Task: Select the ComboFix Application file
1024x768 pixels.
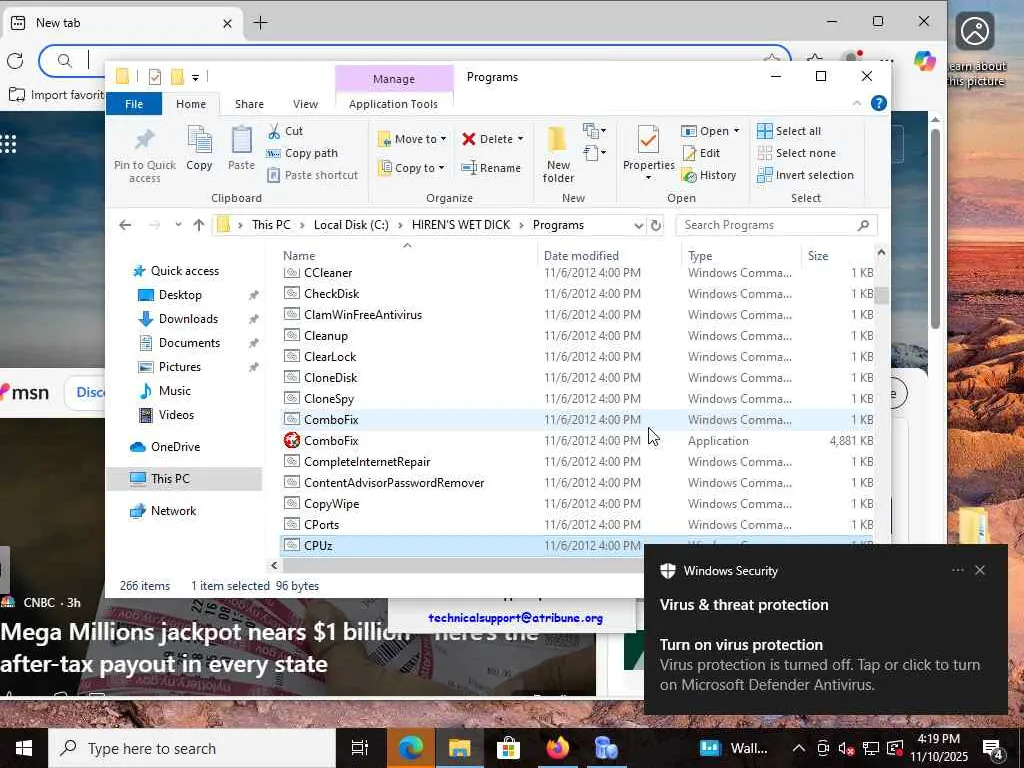Action: [x=578, y=441]
